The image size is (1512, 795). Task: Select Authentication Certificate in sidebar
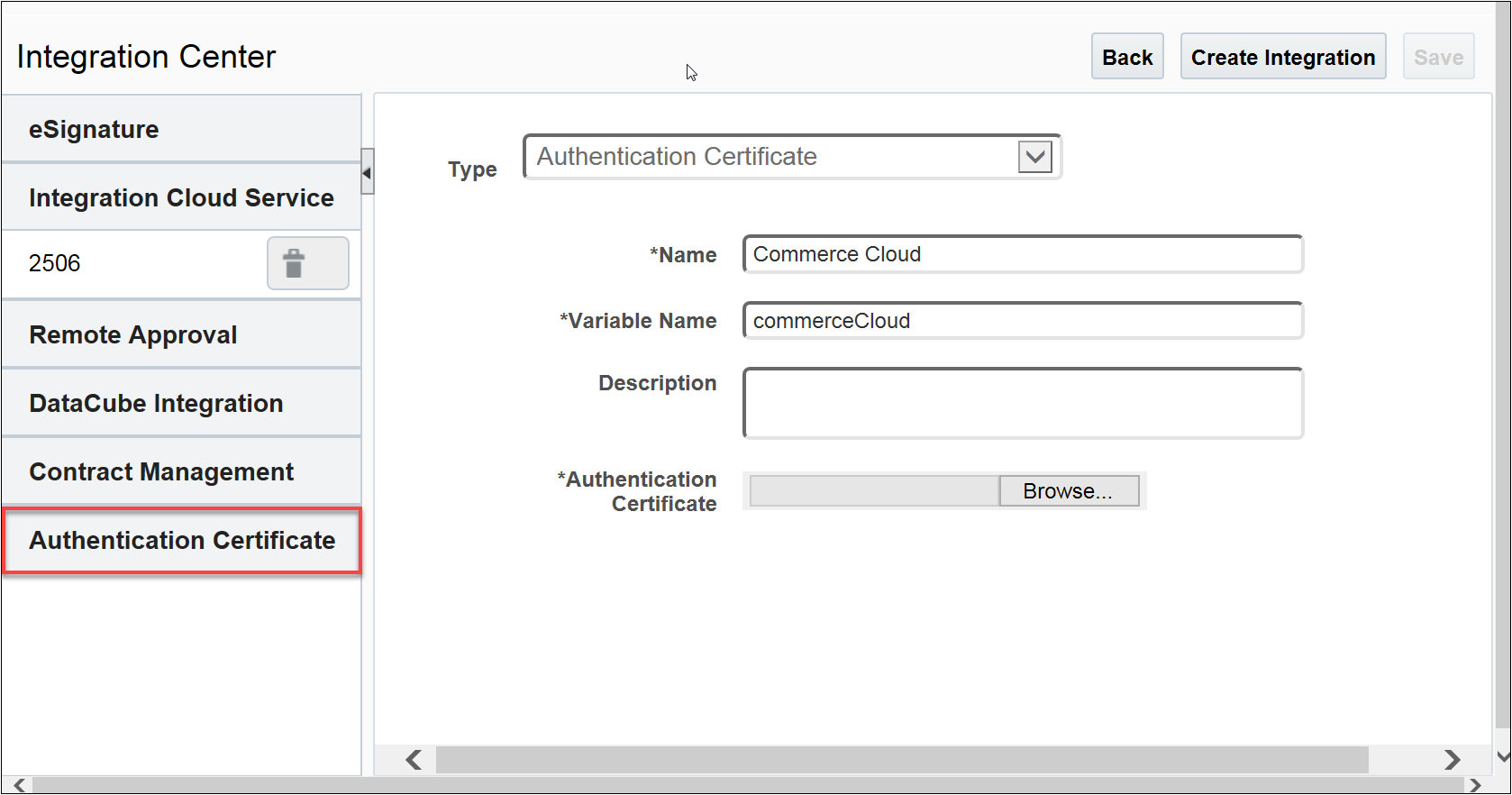[182, 541]
